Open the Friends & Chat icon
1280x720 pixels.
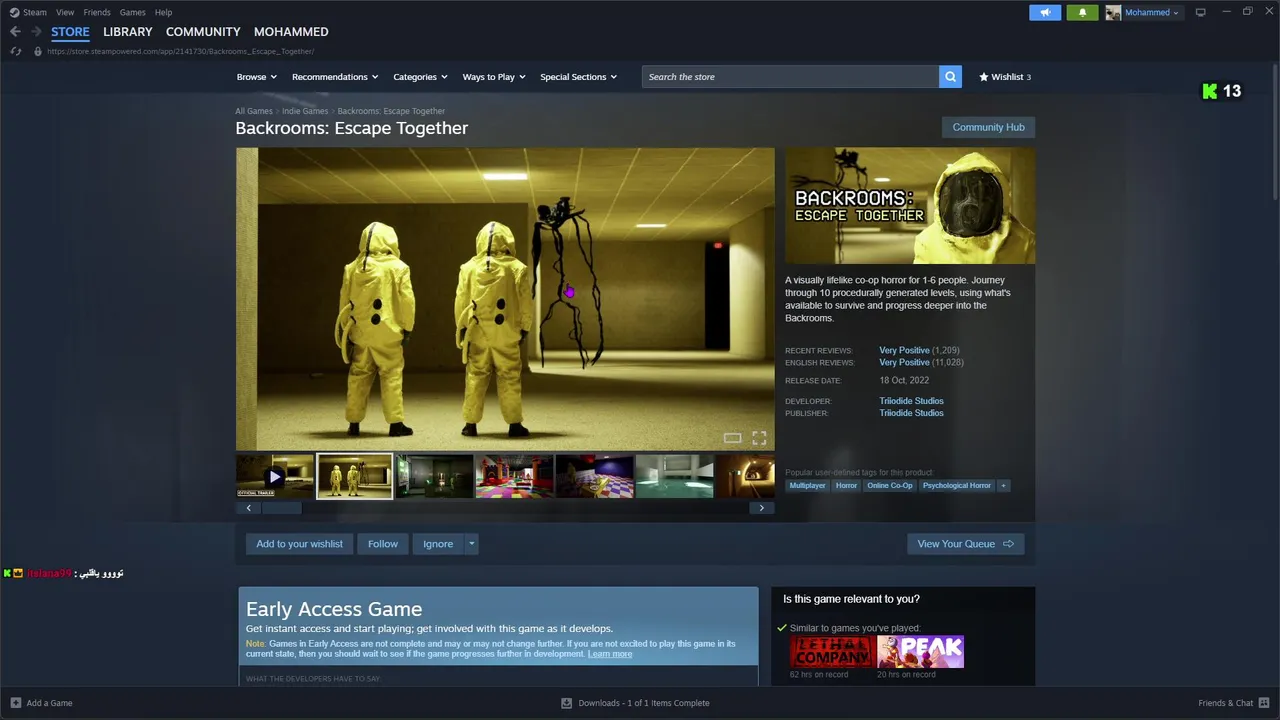(x=1264, y=703)
